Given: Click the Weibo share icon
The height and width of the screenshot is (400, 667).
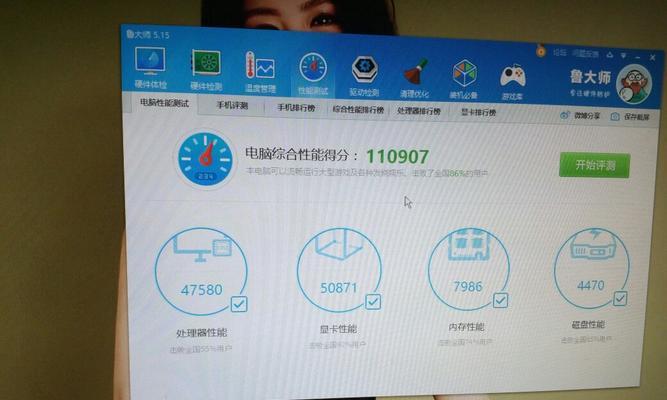Looking at the screenshot, I should (564, 115).
